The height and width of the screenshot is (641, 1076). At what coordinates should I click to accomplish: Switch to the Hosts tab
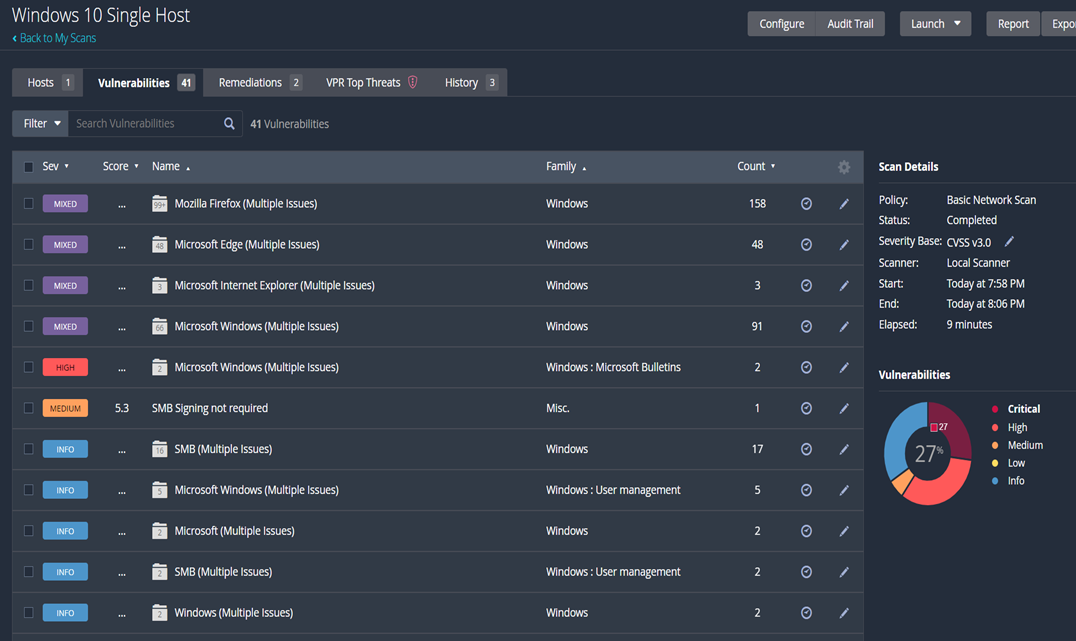coord(48,82)
